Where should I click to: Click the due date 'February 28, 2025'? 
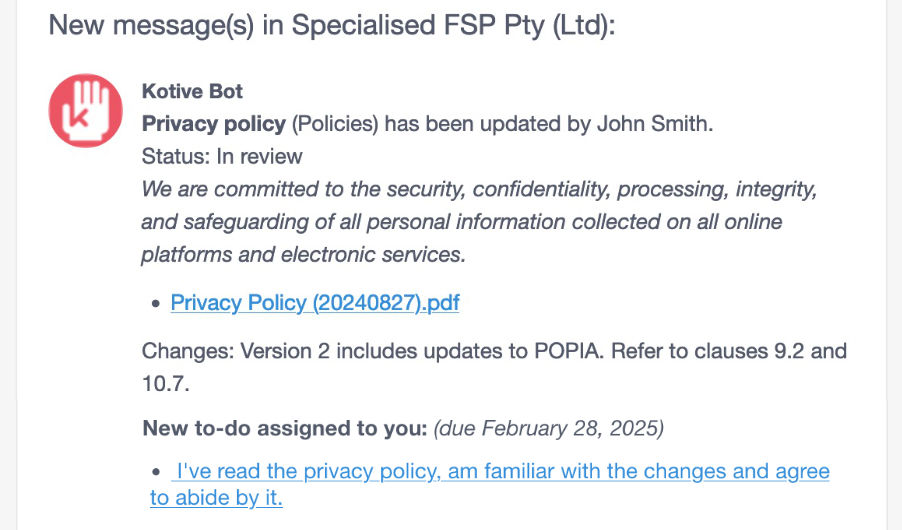[571, 428]
